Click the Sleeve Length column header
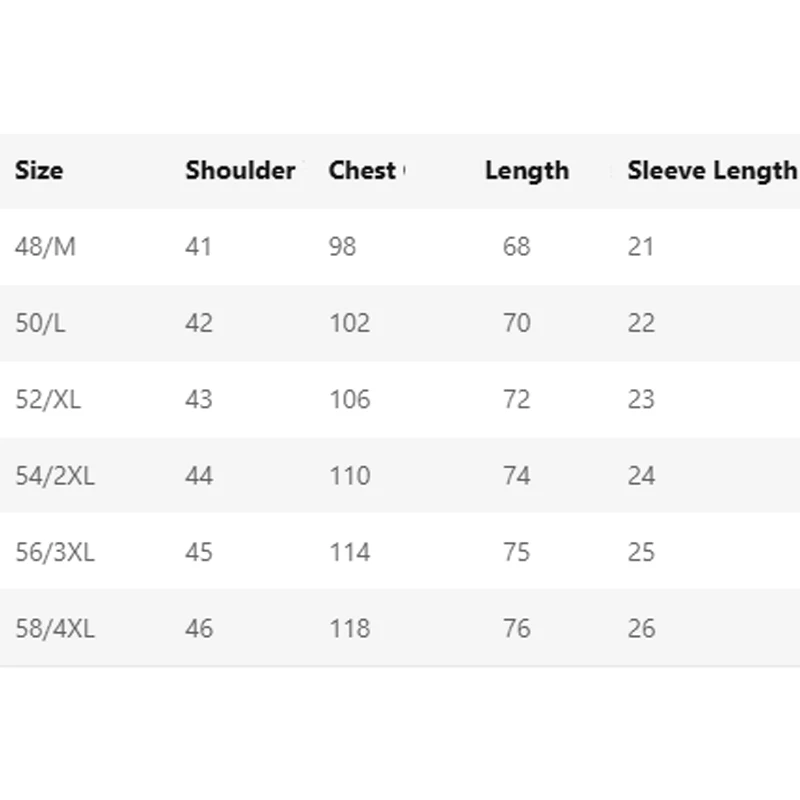 pos(712,171)
